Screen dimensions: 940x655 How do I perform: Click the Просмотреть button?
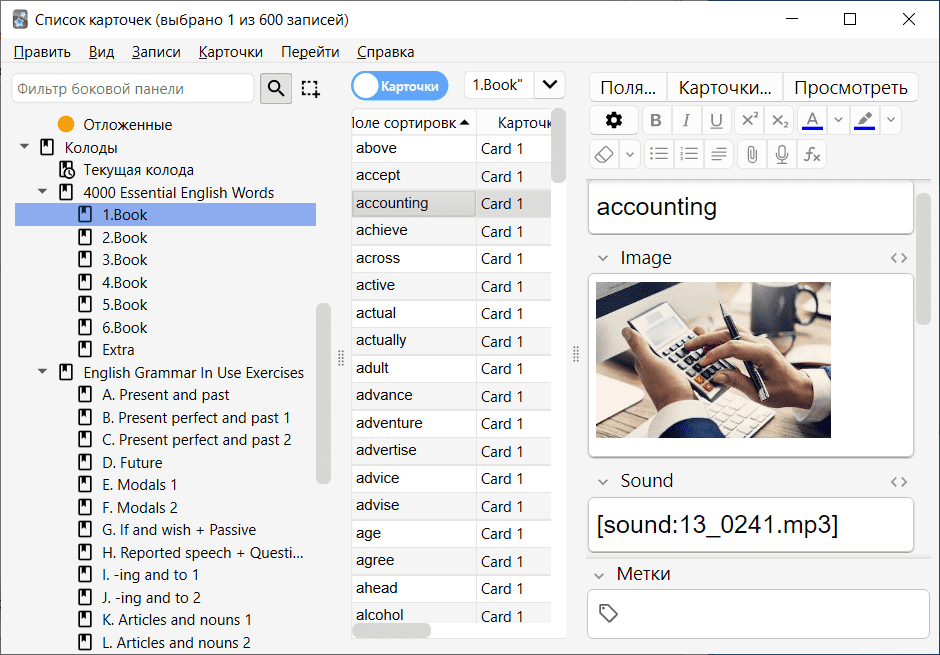(850, 88)
